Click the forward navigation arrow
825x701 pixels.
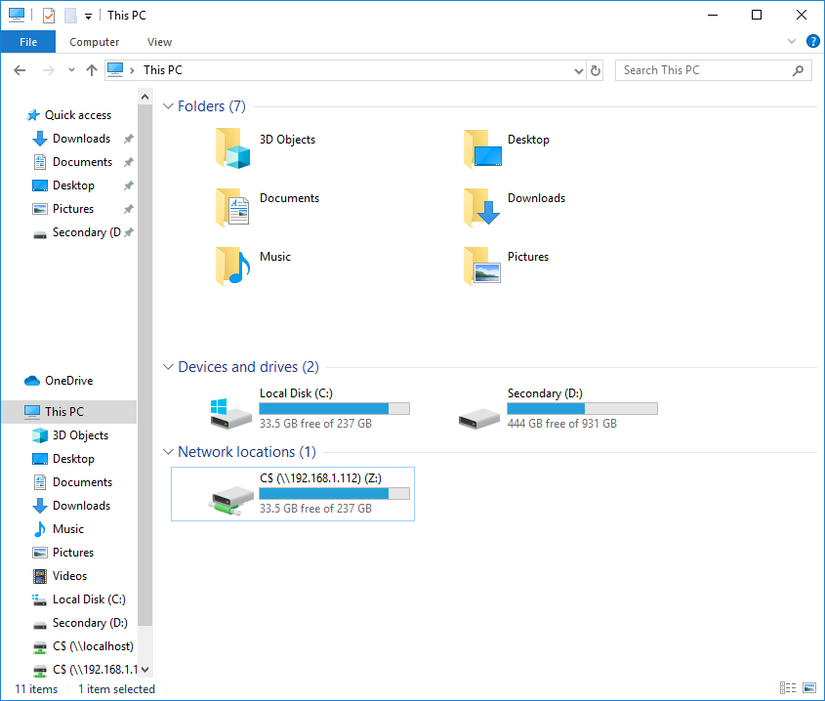[48, 70]
